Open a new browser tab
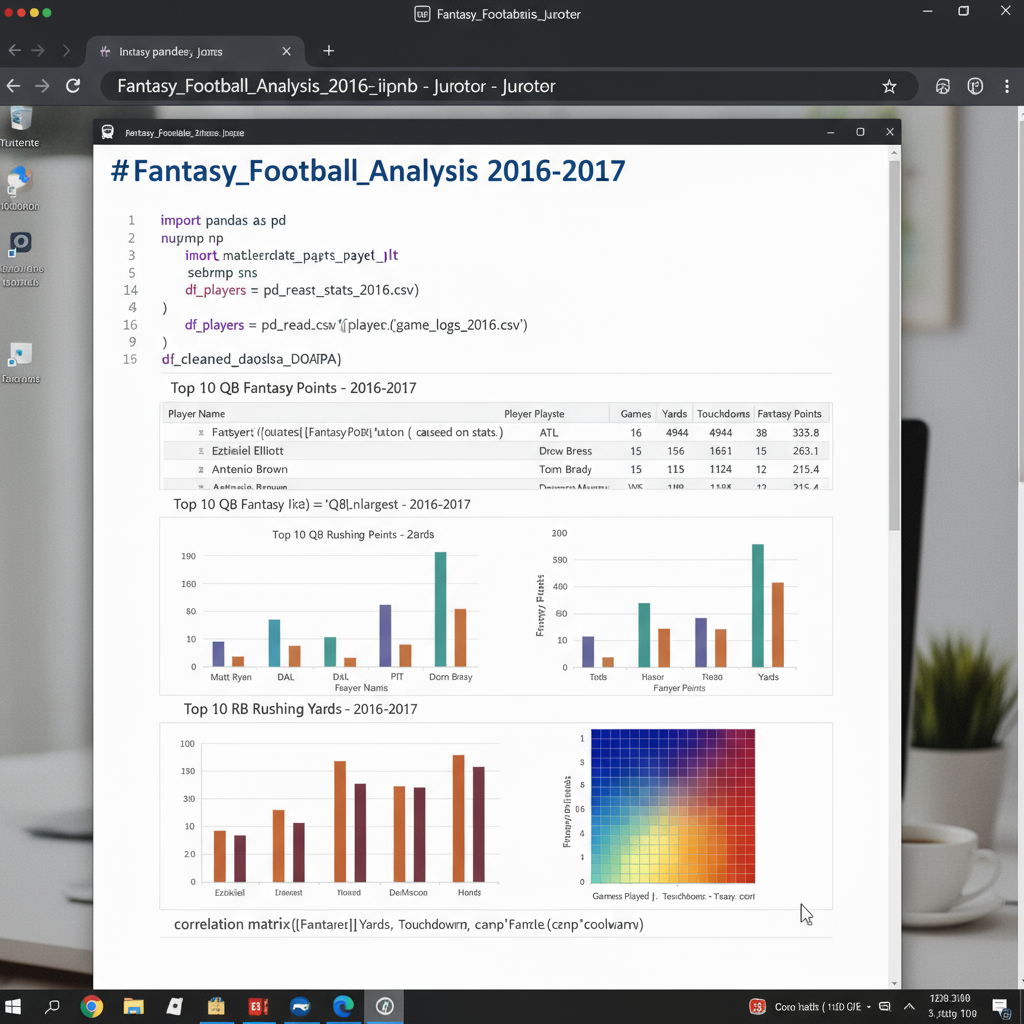Viewport: 1024px width, 1024px height. click(328, 51)
